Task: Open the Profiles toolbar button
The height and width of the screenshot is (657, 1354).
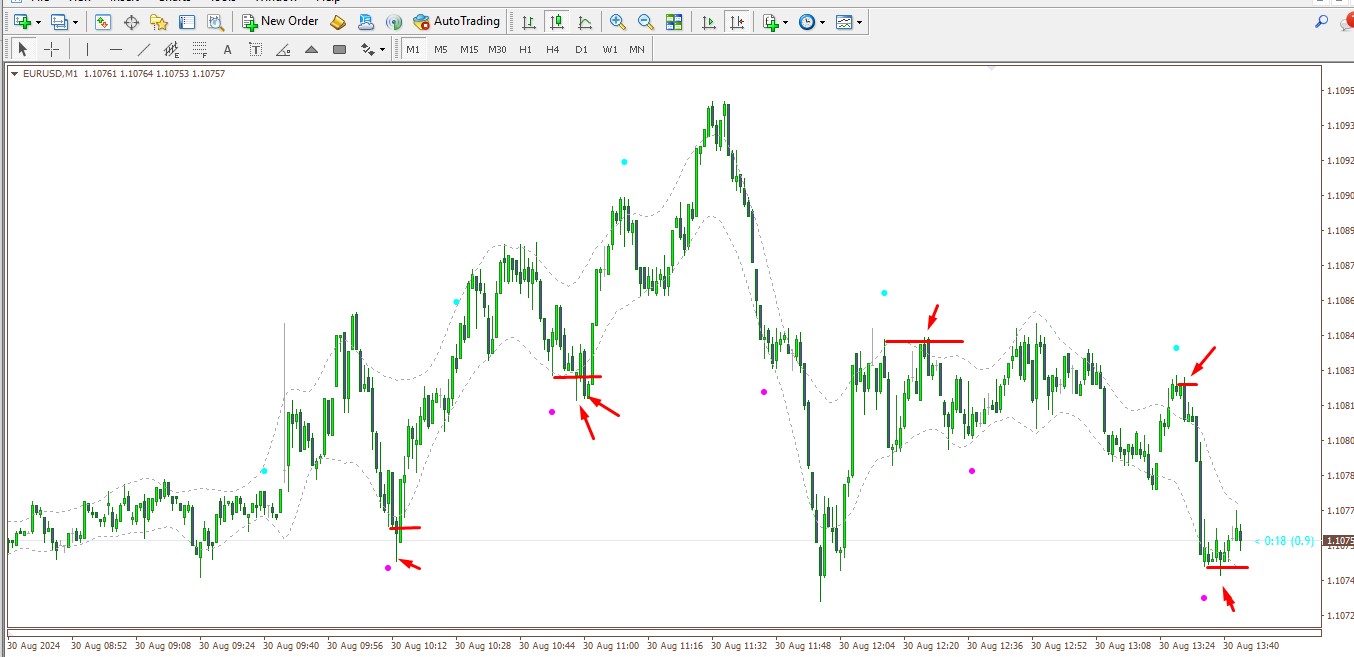Action: tap(59, 21)
